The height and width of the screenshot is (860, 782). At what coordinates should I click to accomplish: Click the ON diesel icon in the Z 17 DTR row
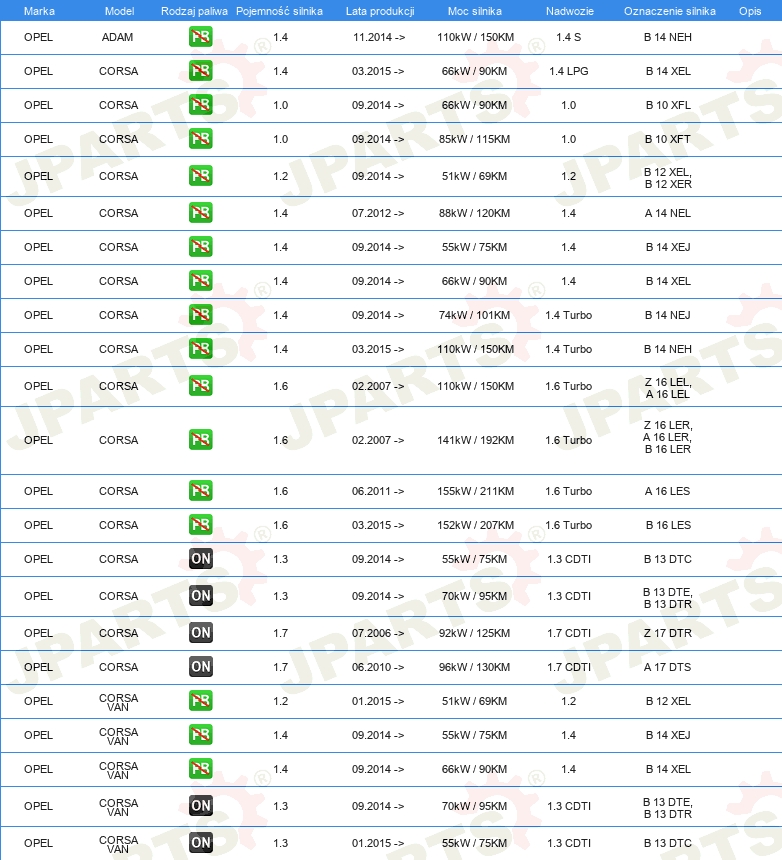[200, 633]
